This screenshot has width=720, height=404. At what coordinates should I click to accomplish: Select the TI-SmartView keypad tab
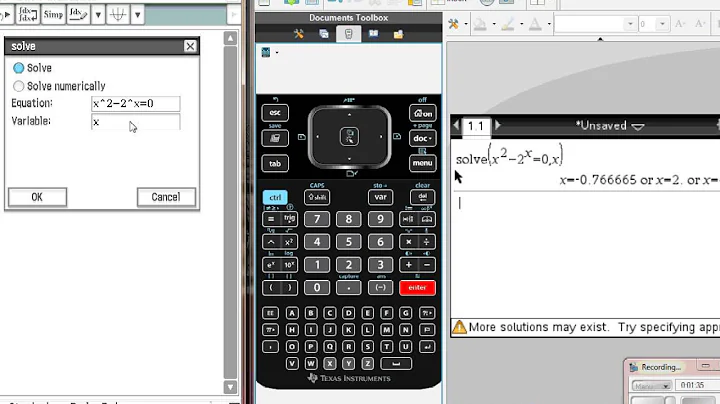pos(349,34)
